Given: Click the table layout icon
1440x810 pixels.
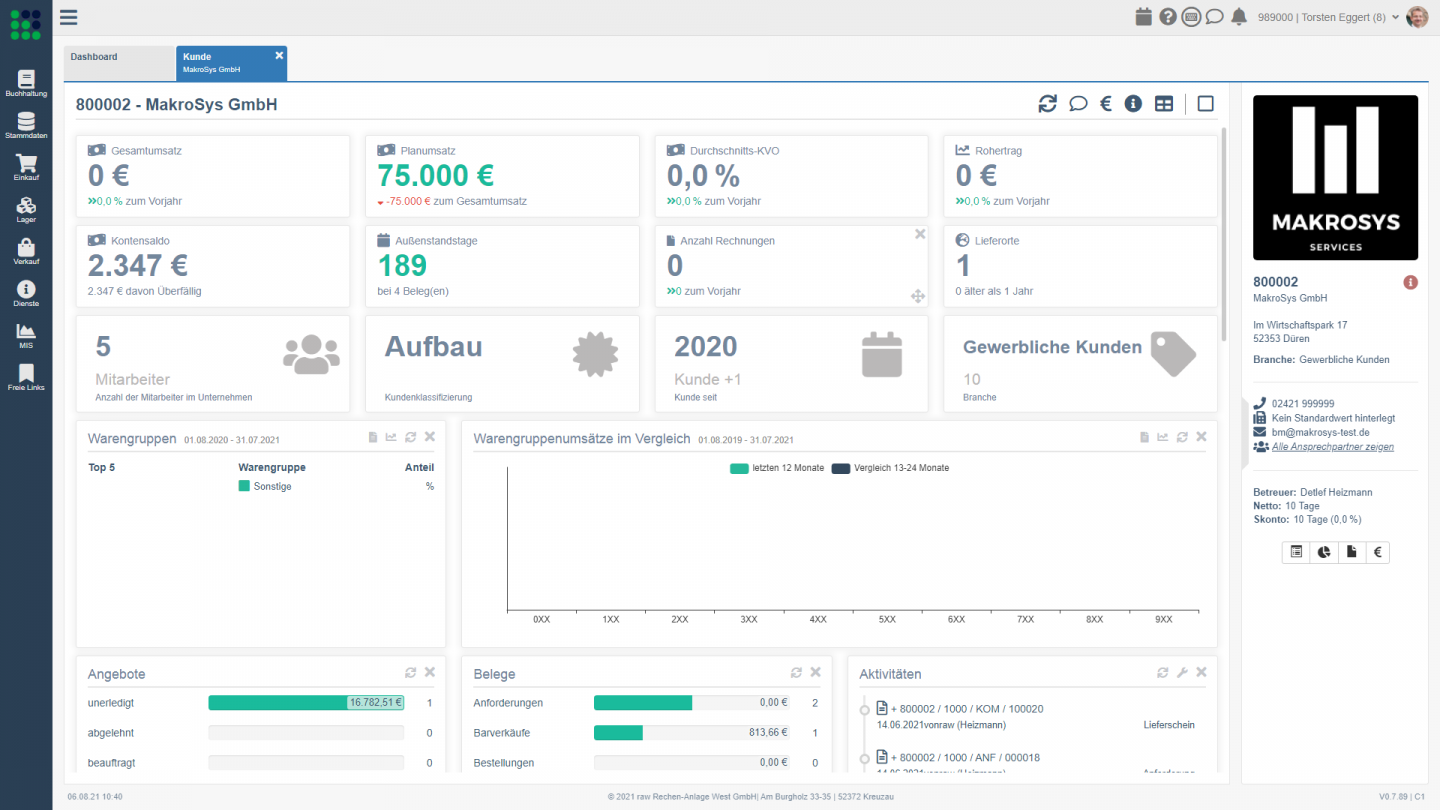Looking at the screenshot, I should [x=1164, y=104].
